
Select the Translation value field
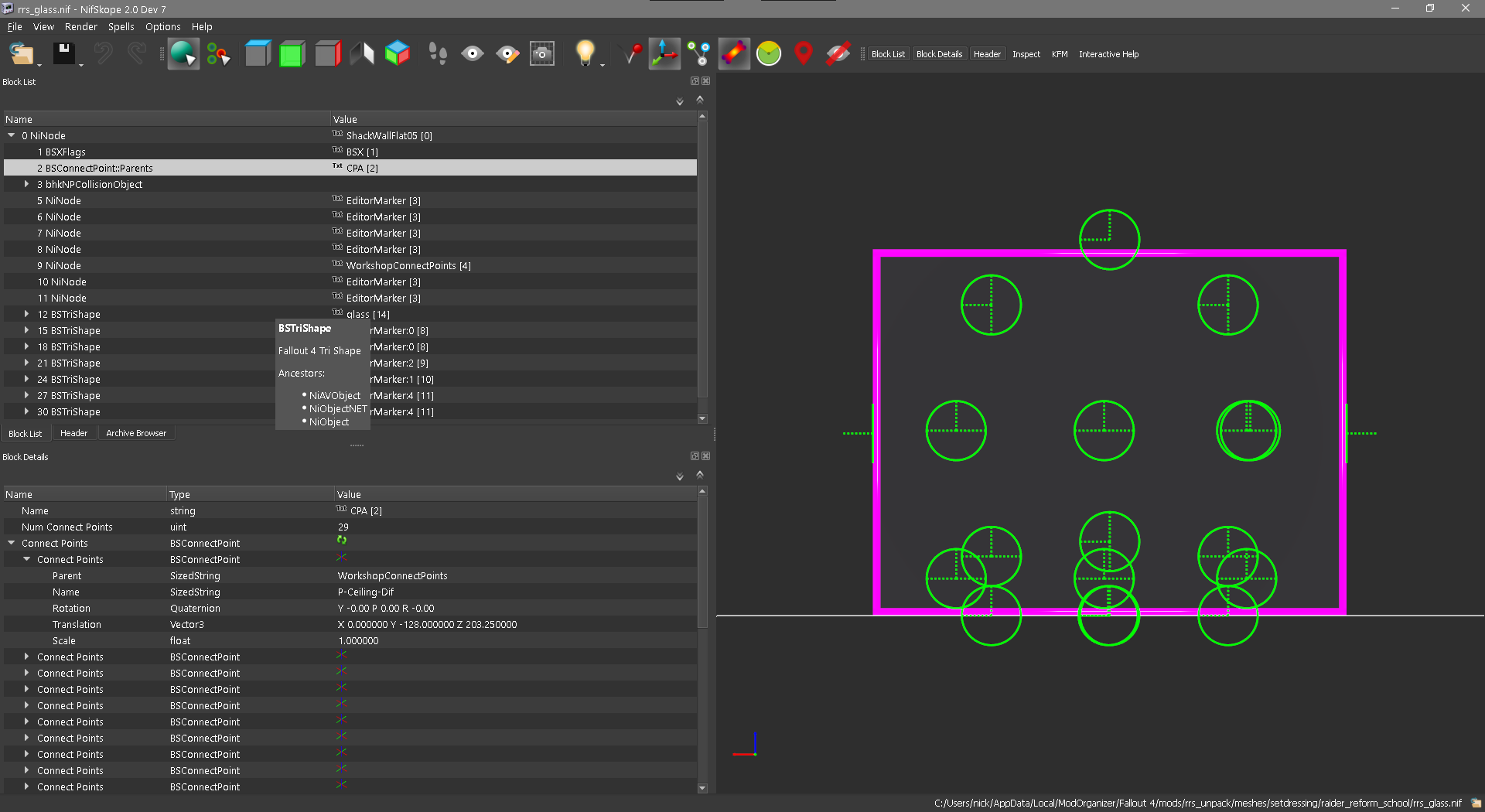515,624
